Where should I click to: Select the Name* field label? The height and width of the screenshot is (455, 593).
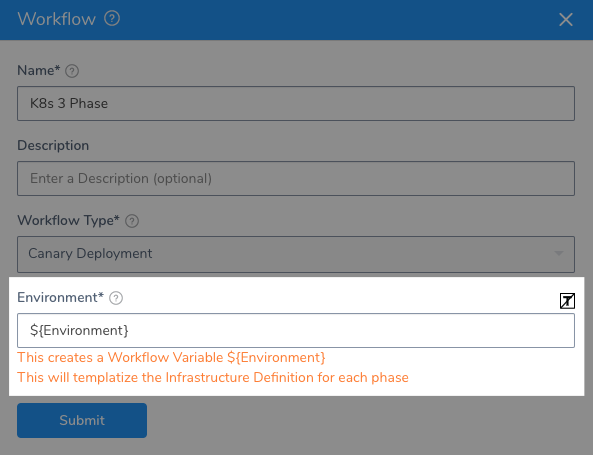click(39, 70)
